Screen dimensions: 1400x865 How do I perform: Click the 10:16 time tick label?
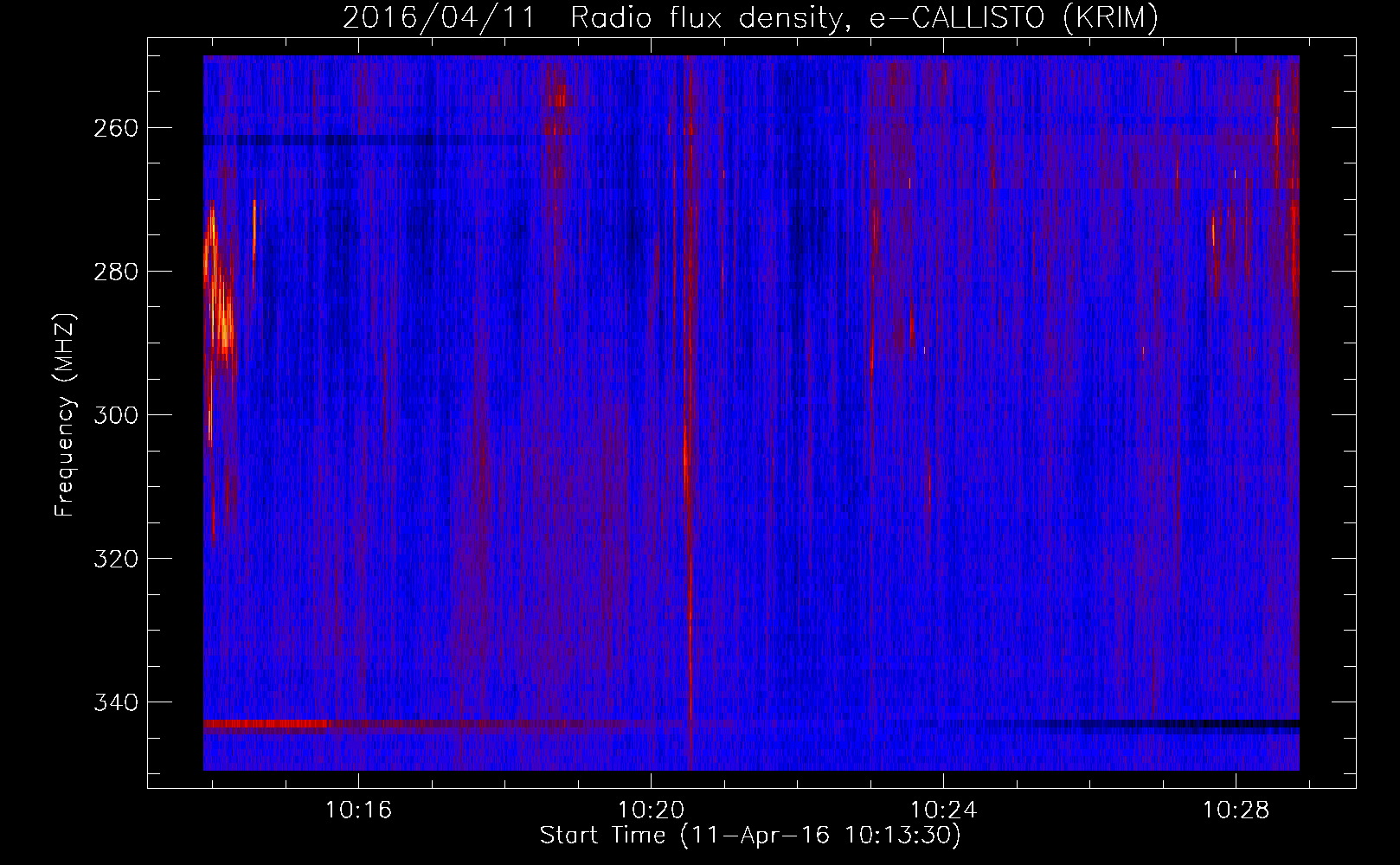click(358, 811)
